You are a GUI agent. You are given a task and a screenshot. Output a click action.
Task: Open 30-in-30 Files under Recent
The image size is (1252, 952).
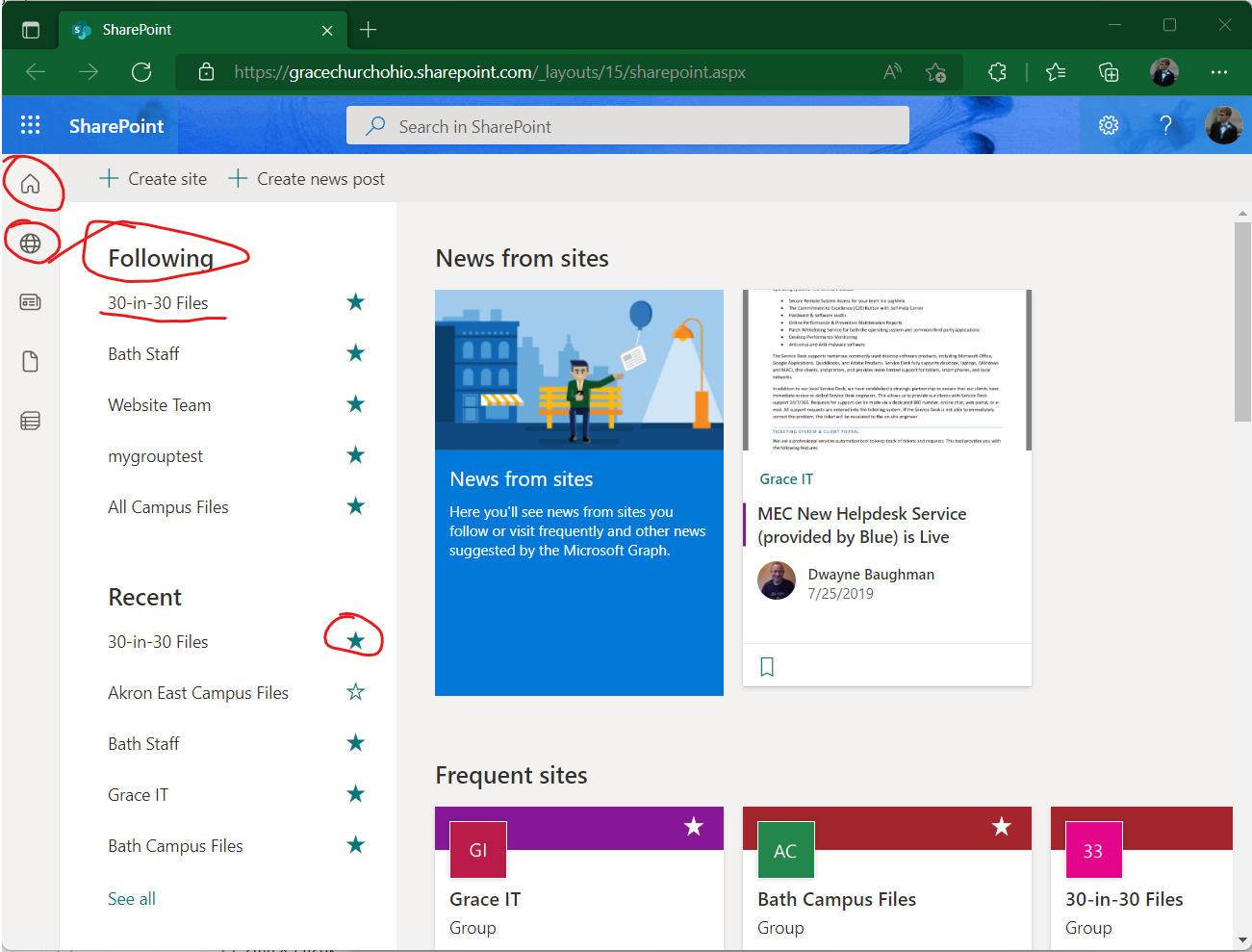[x=158, y=642]
